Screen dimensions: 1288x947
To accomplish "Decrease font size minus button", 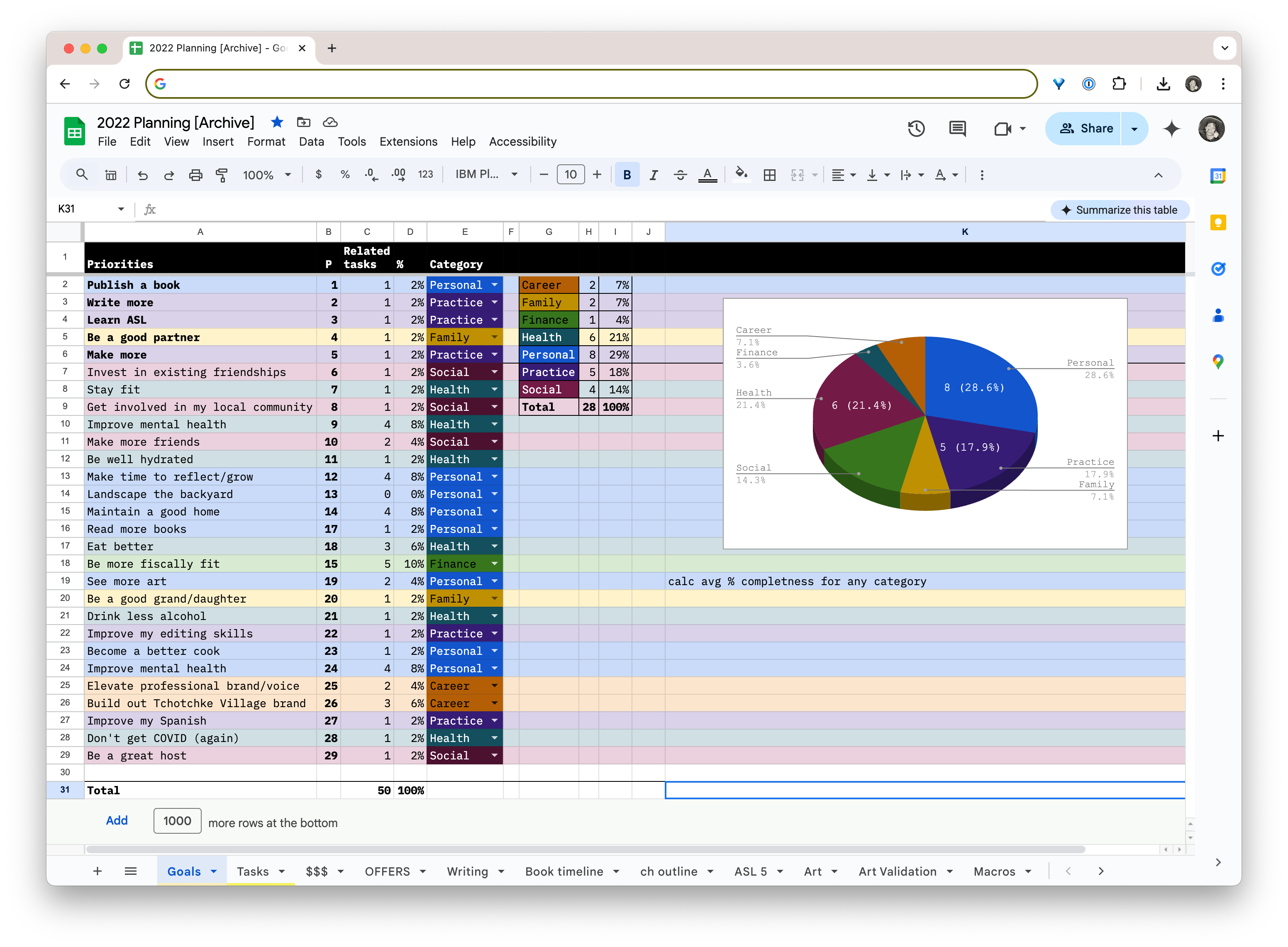I will (544, 174).
